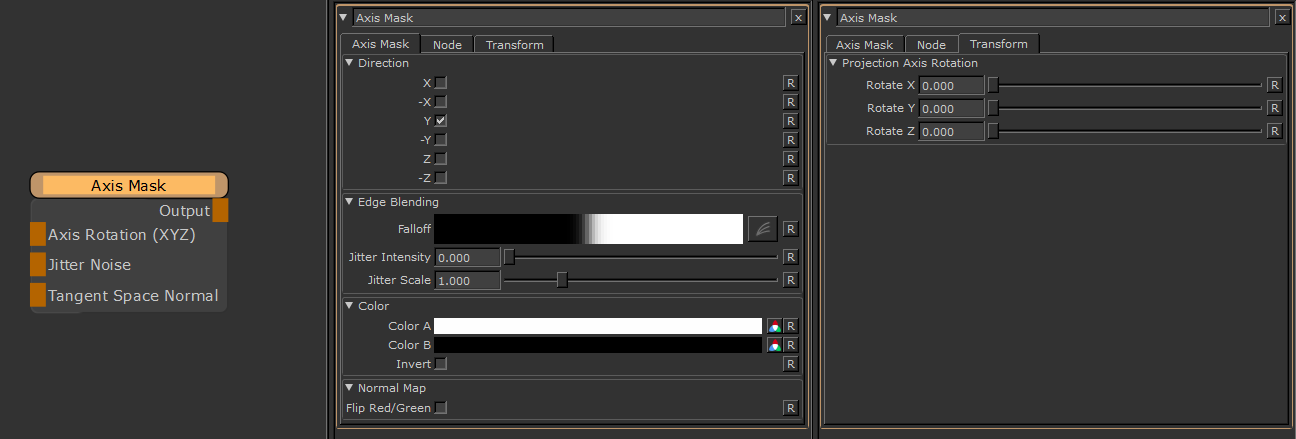Click the Jitter Scale slider handle

pos(562,281)
